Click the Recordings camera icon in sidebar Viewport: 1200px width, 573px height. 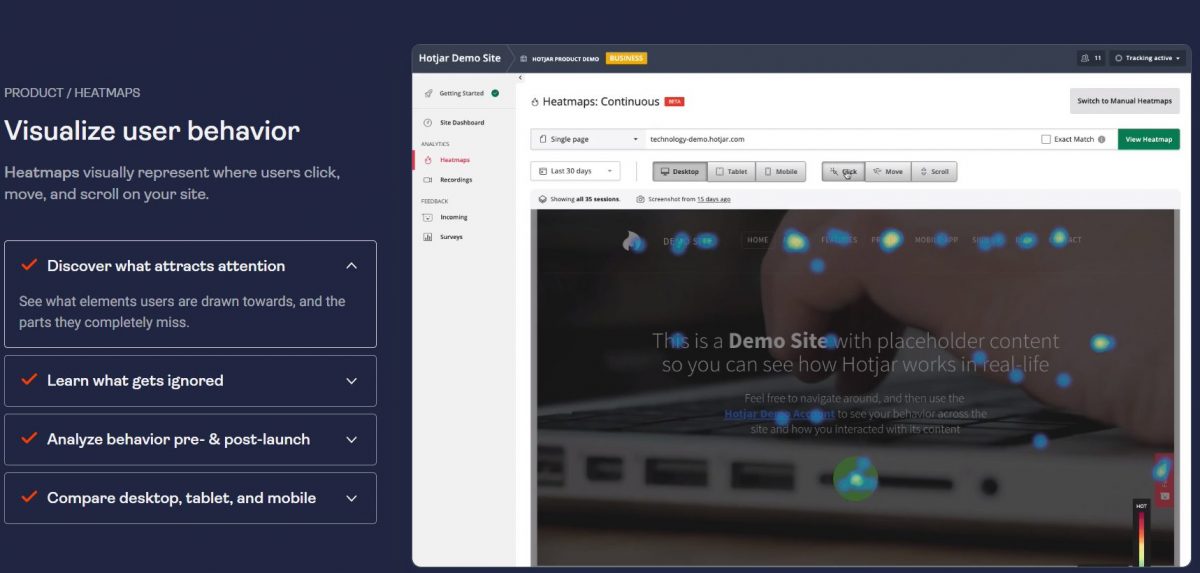(428, 180)
